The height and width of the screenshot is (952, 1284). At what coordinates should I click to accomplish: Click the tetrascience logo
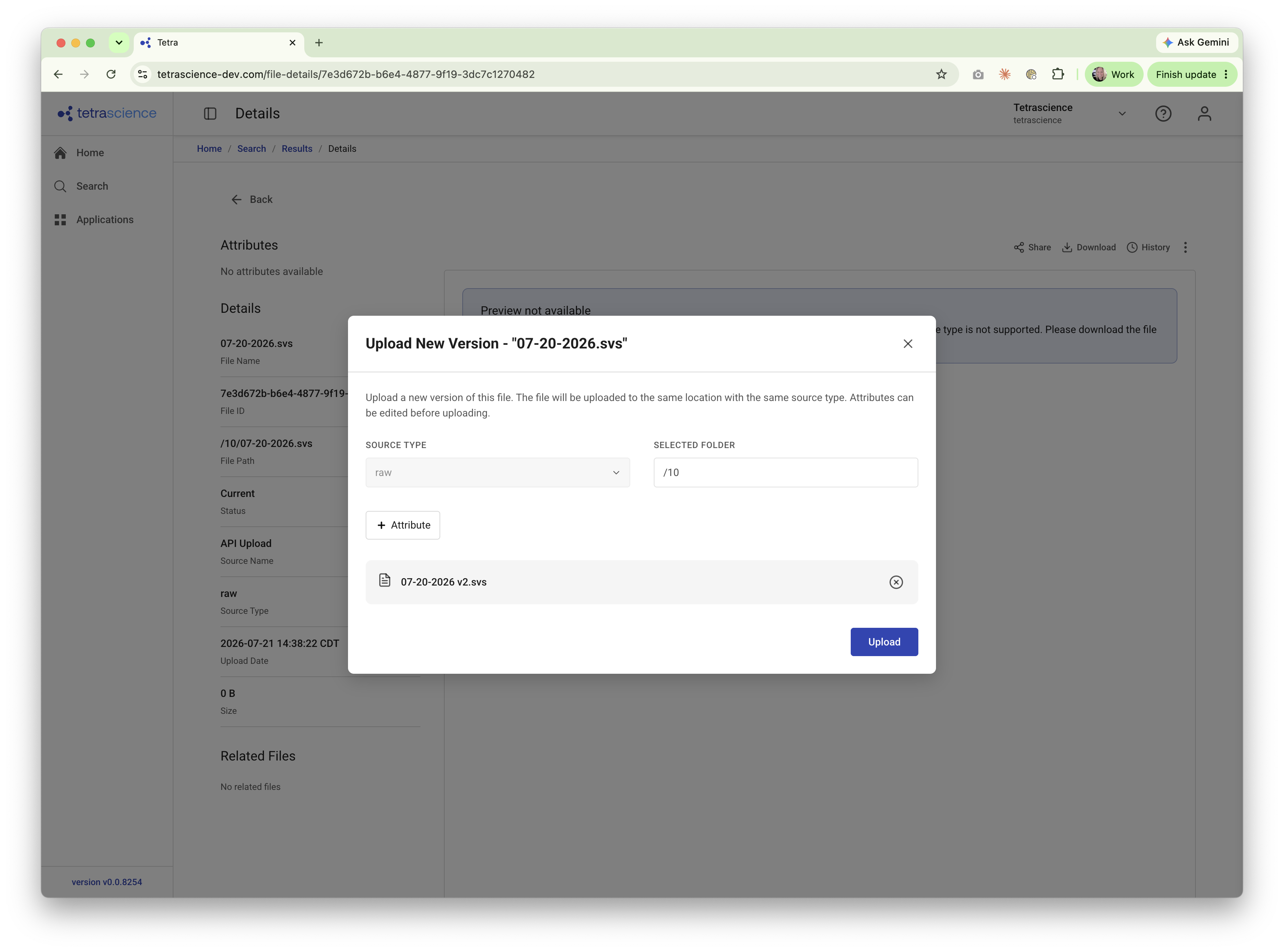point(107,113)
